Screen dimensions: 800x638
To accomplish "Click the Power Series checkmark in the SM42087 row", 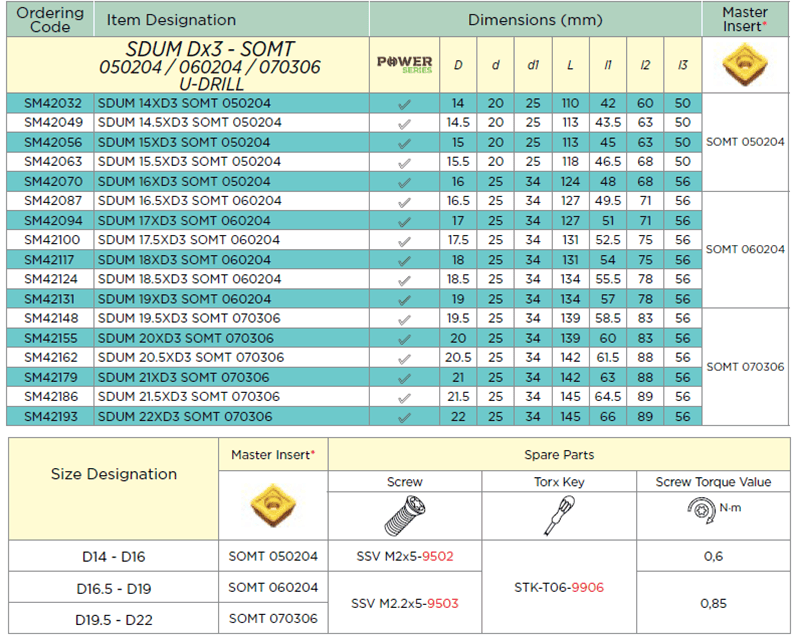I will point(404,203).
